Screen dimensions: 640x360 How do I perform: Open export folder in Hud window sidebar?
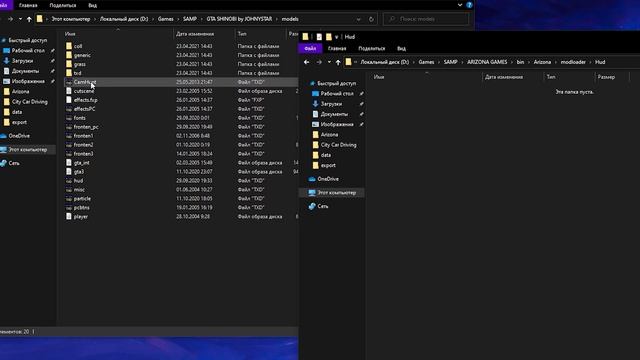click(328, 165)
